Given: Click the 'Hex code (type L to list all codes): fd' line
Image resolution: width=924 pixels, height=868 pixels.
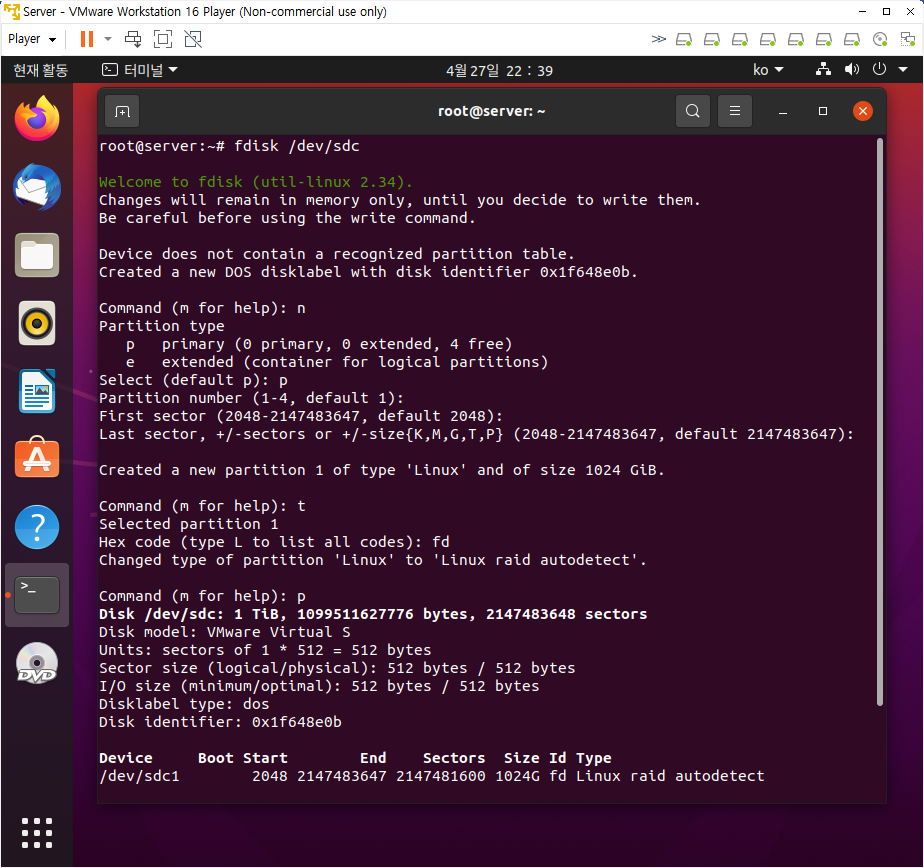Looking at the screenshot, I should coord(274,542).
